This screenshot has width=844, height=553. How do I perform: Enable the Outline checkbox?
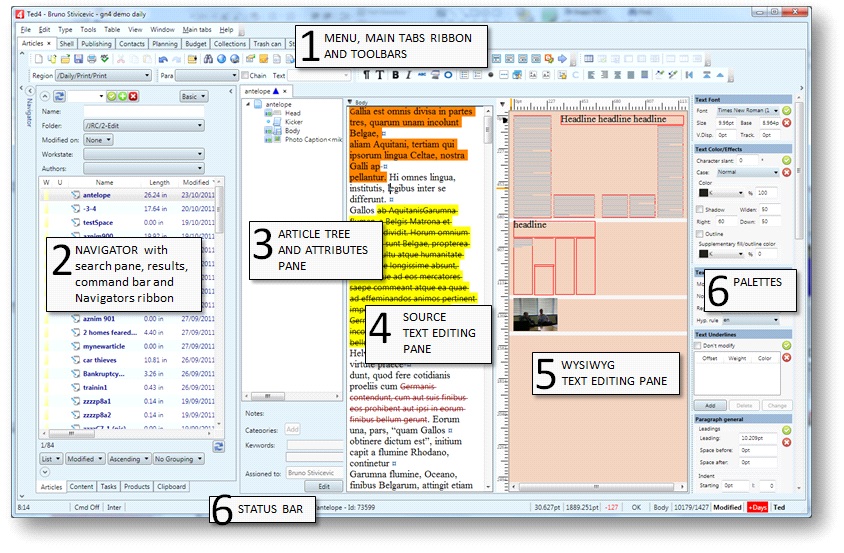[700, 234]
